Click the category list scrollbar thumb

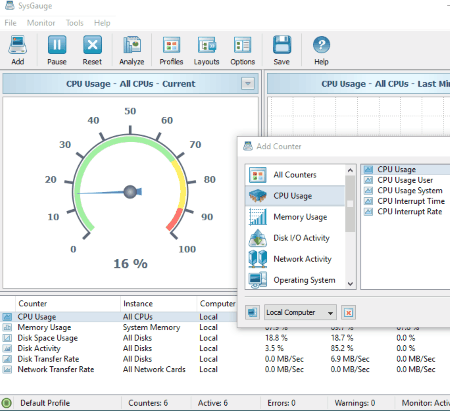[350, 204]
